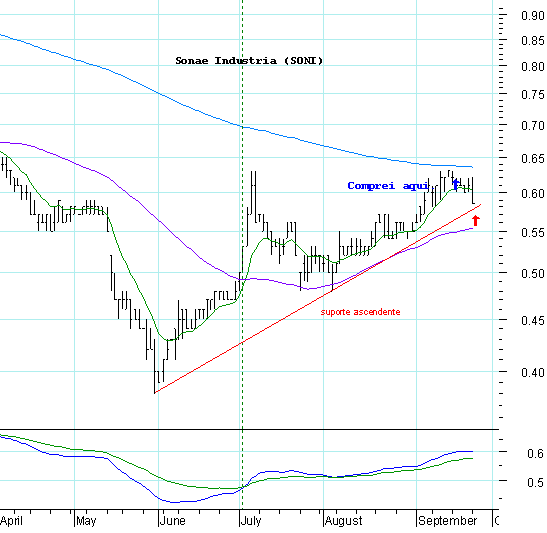Viewport: 547px width, 533px height.
Task: Click the chart title Sonae Industria (SONI)
Action: click(249, 61)
